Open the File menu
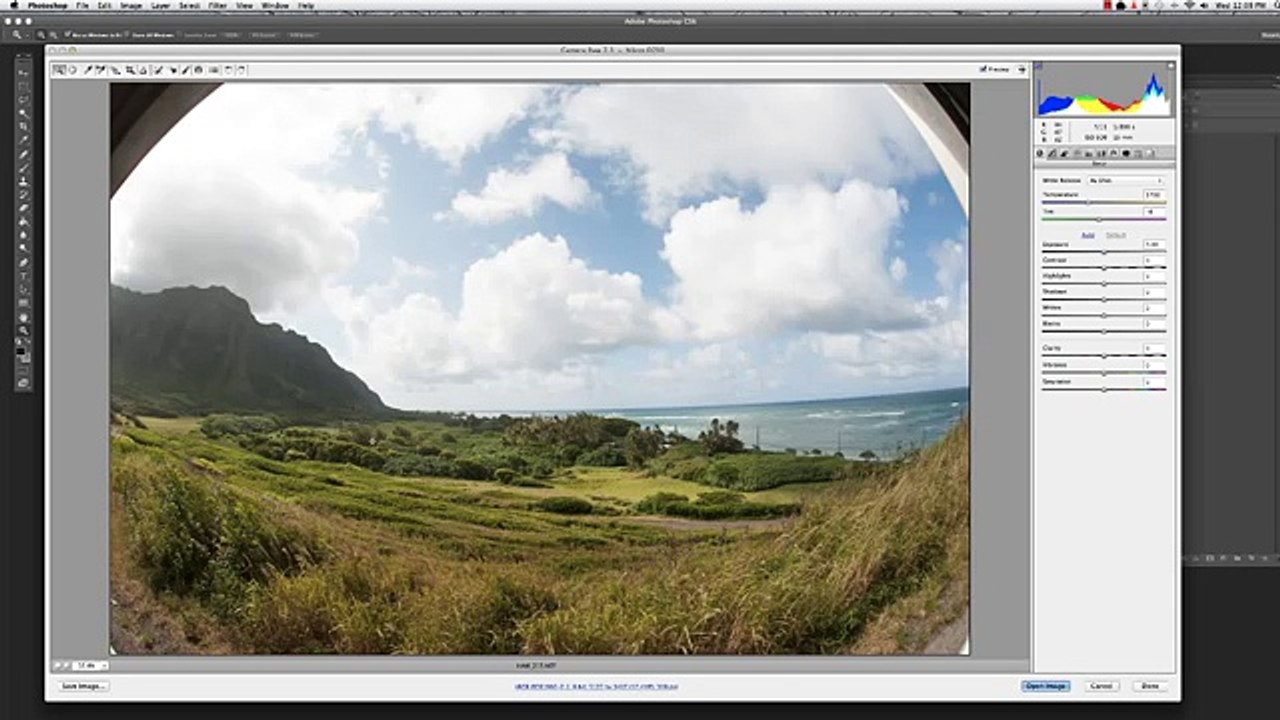 tap(82, 5)
